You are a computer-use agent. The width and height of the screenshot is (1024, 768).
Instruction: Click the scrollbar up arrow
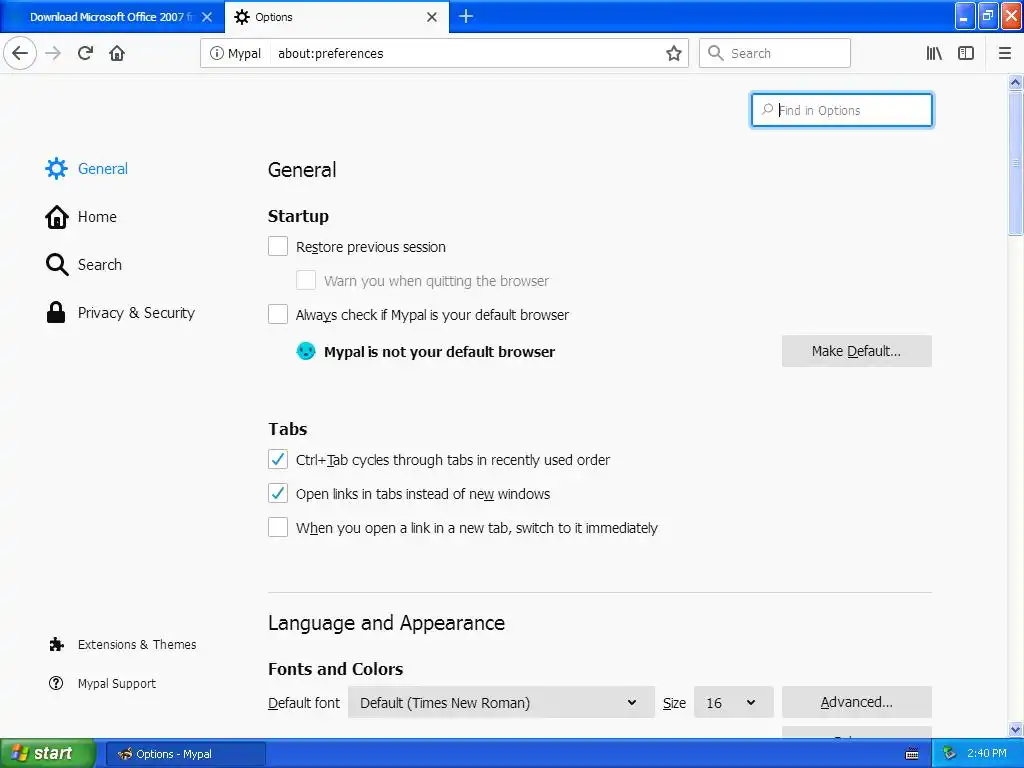click(1015, 83)
